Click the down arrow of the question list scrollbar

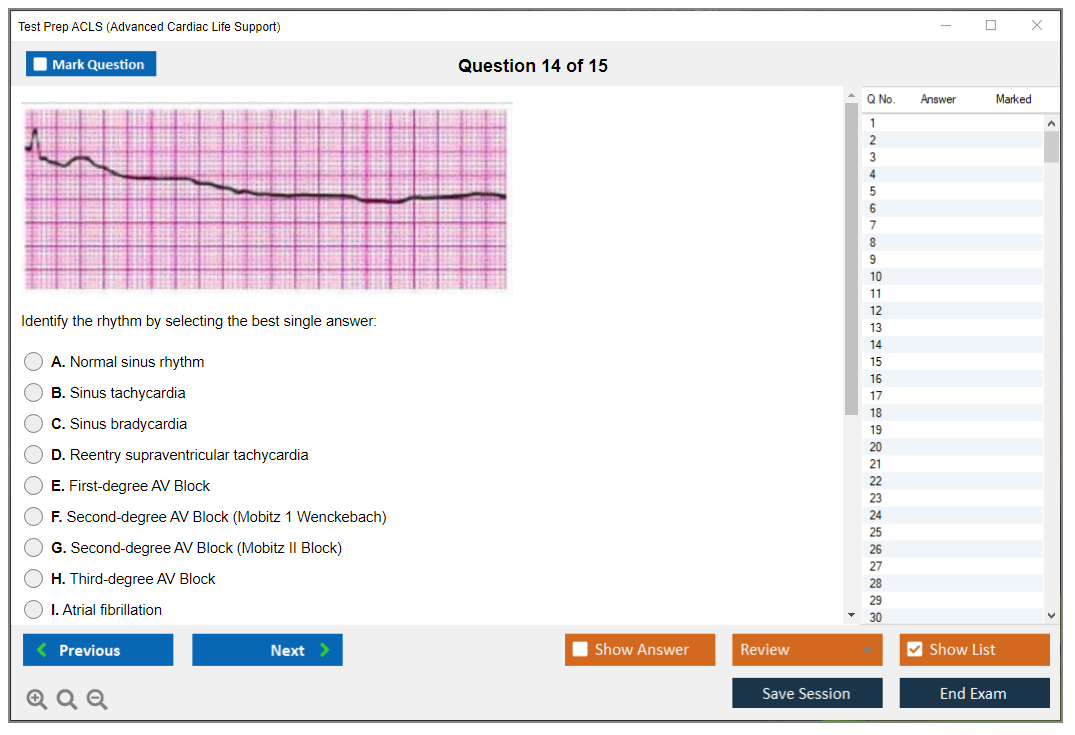pos(1051,616)
